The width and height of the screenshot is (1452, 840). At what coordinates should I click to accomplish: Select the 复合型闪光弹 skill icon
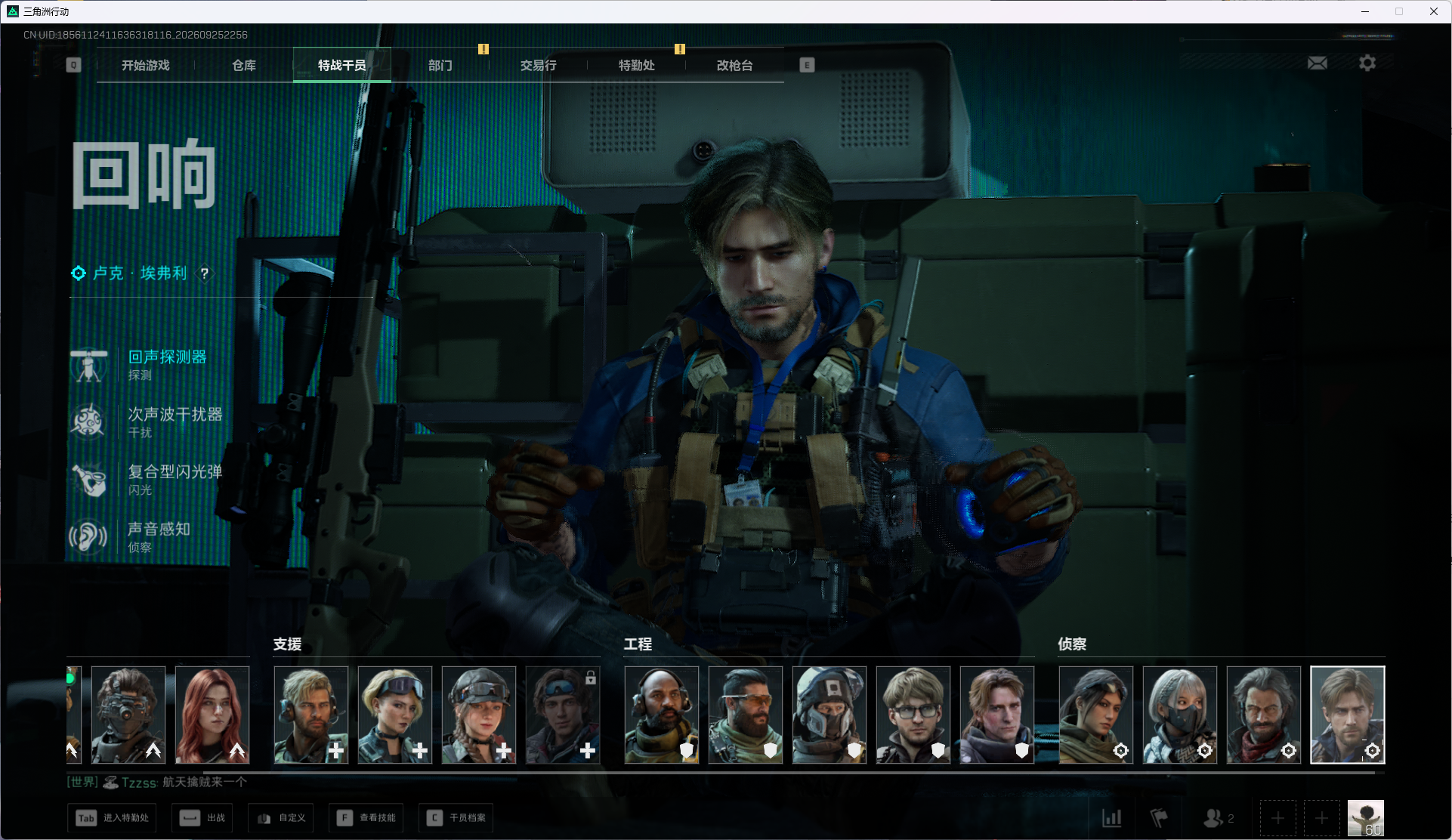88,479
